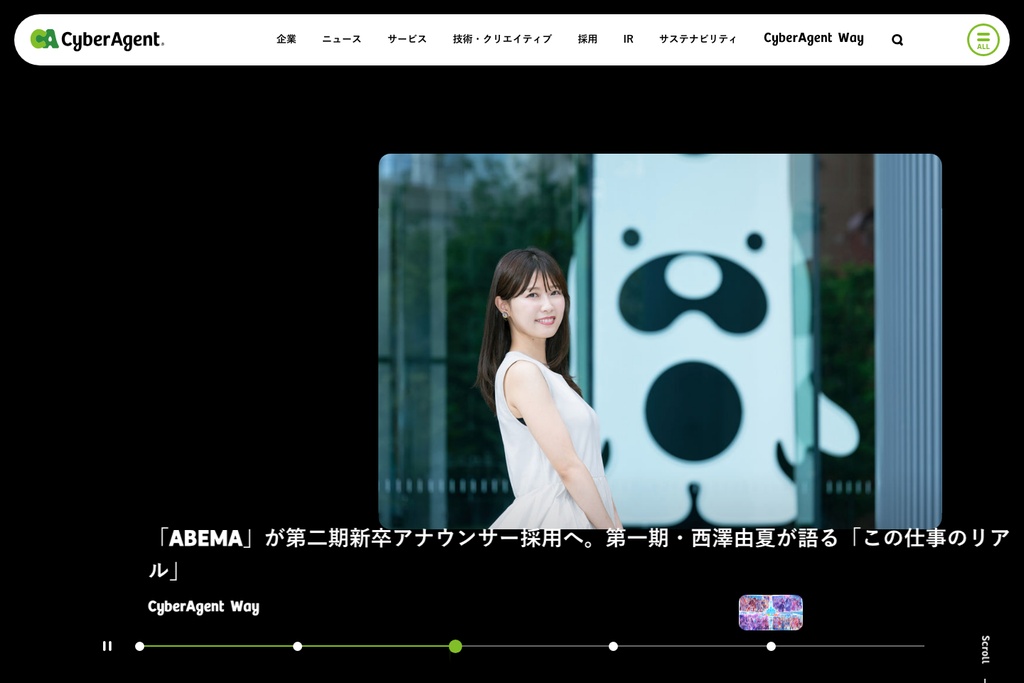This screenshot has height=683, width=1024.
Task: Select the active green slide dot
Action: coord(455,646)
